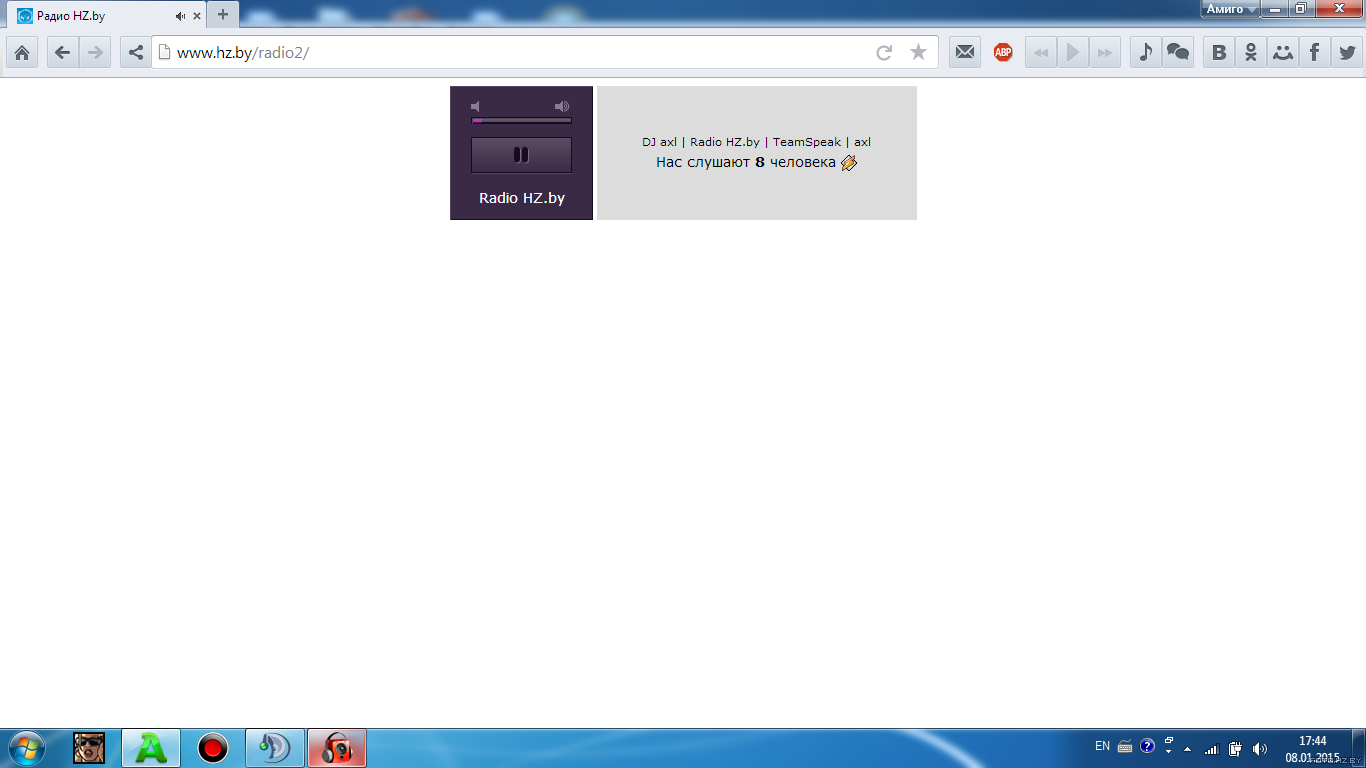Open the Амиго browser menu dropdown
1366x768 pixels.
[1230, 9]
